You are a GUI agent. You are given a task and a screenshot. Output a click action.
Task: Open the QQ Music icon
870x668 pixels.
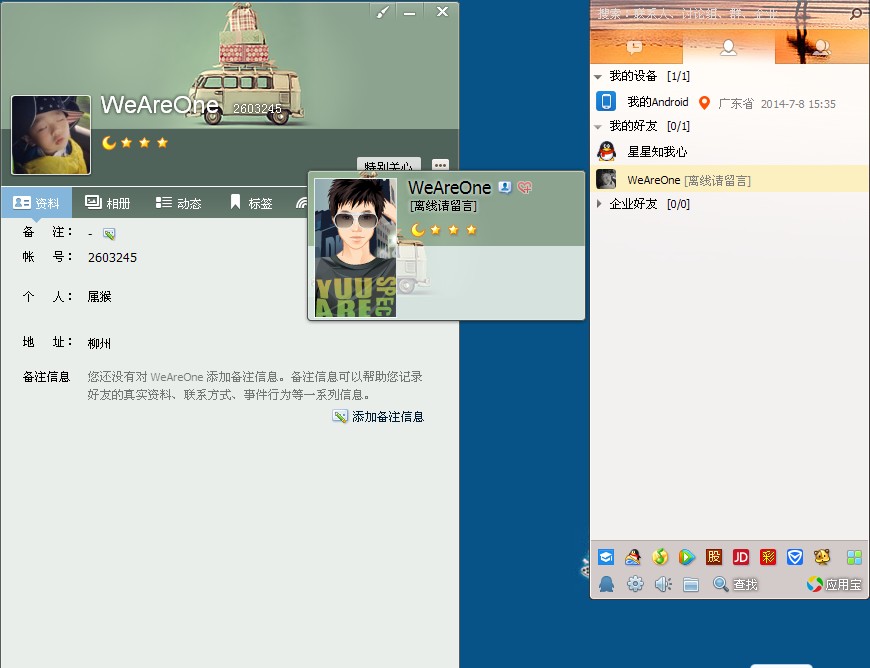(660, 556)
